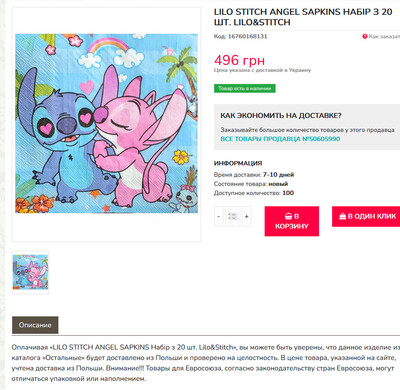Viewport: 400px width, 390px height.
Task: Increase quantity with the plus button
Action: click(246, 216)
